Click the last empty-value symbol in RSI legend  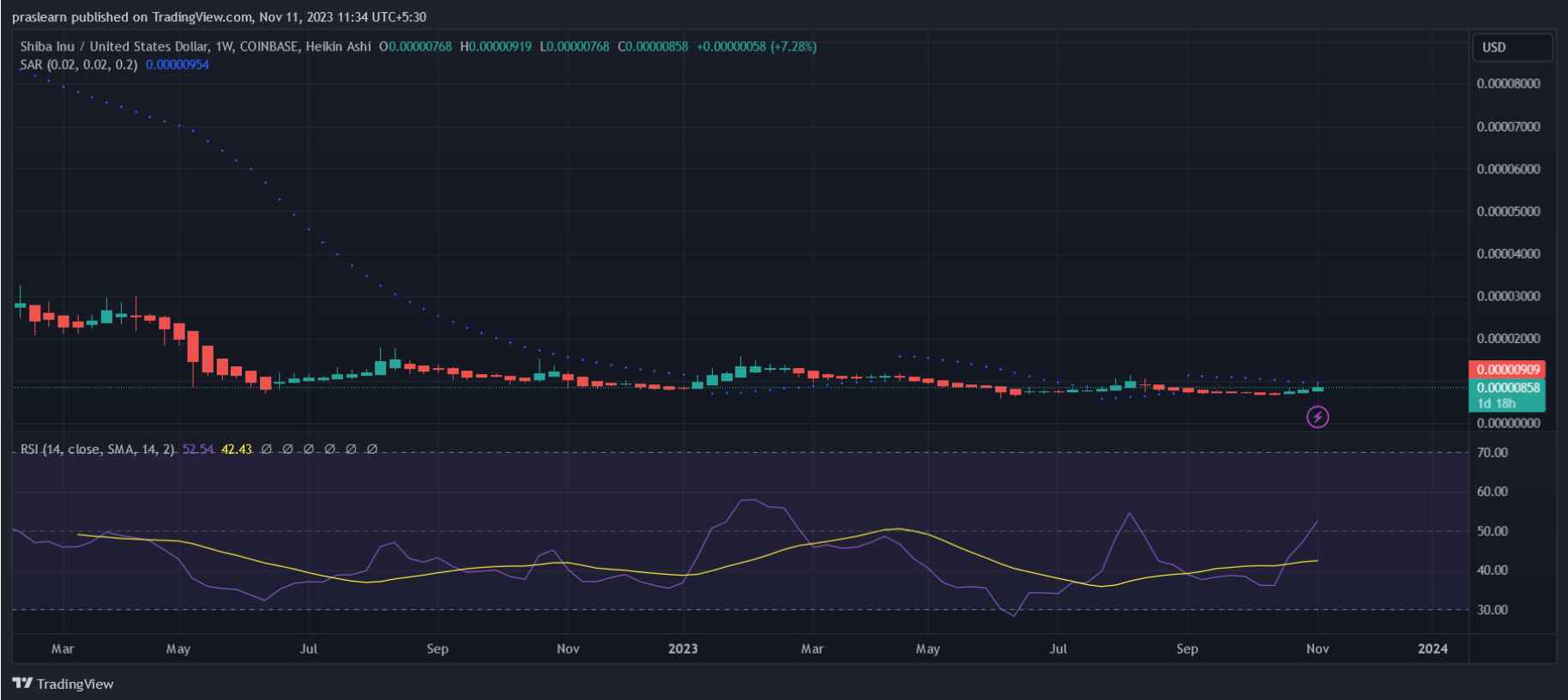pyautogui.click(x=371, y=449)
